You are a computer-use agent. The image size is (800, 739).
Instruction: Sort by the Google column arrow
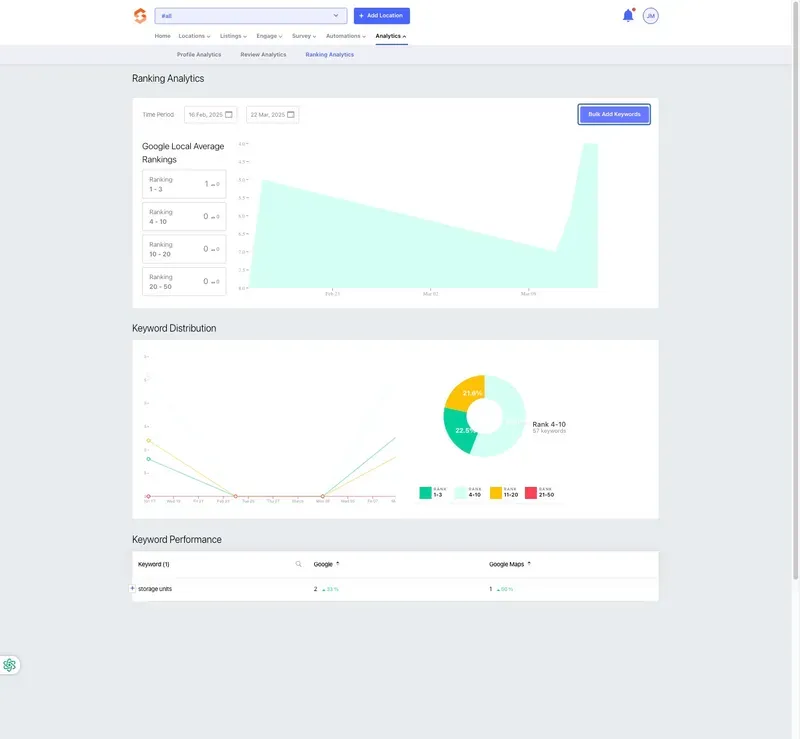coord(338,564)
